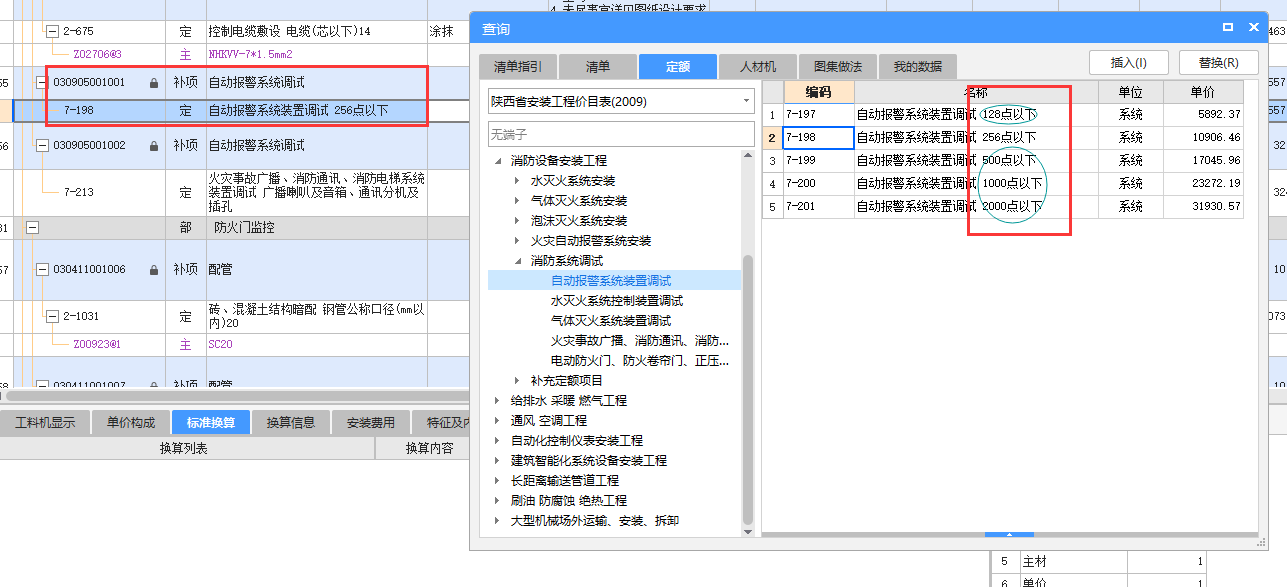Click the 替换(R) button

(x=1218, y=62)
